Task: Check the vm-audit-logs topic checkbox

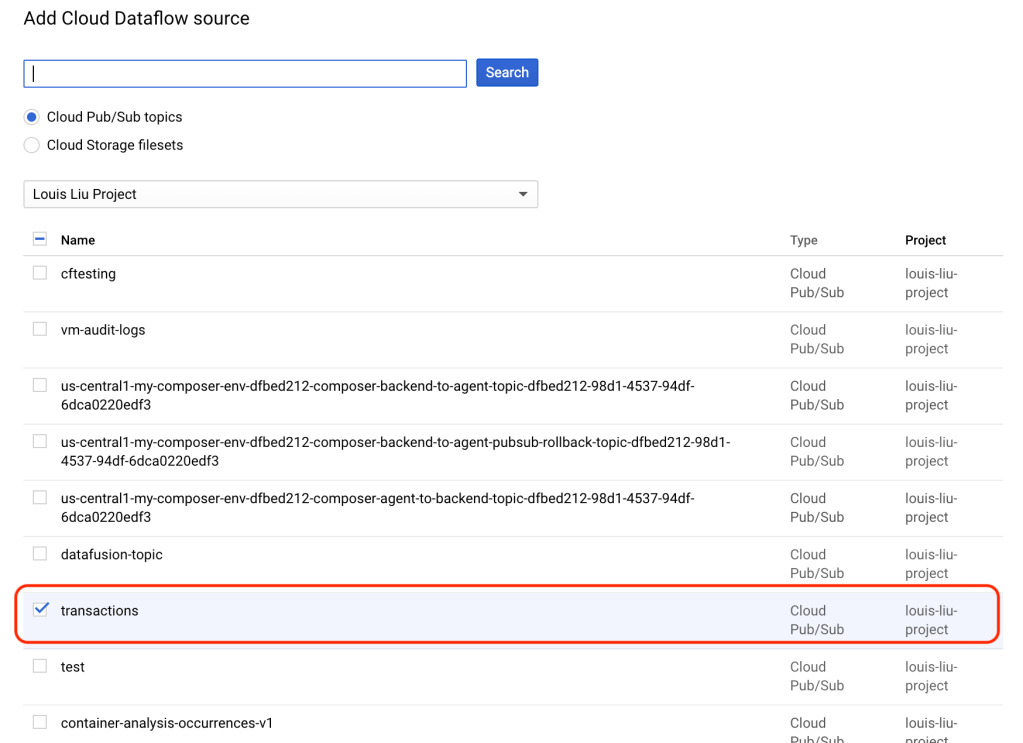Action: pos(40,329)
